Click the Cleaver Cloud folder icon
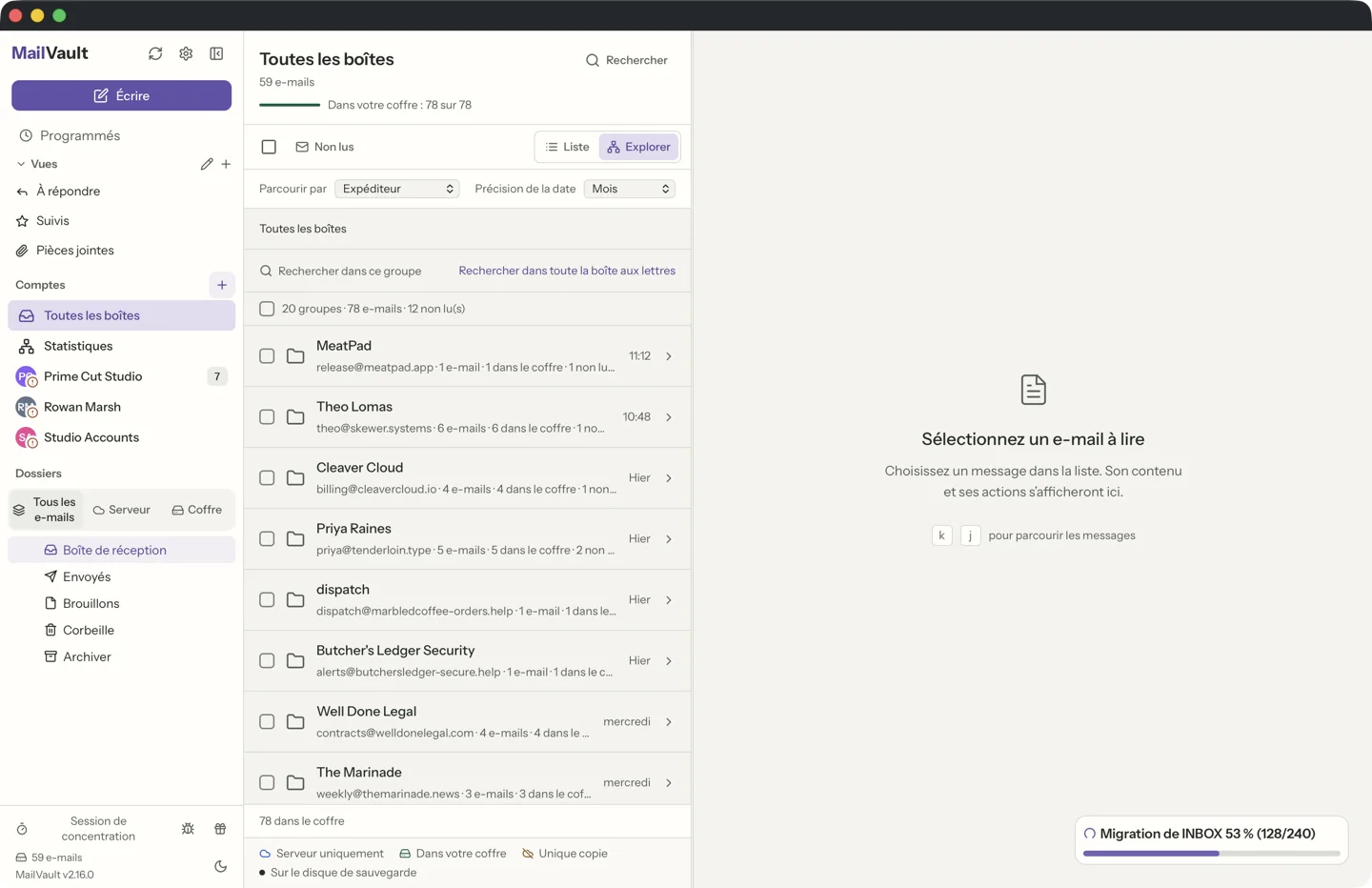Viewport: 1372px width, 888px height. (x=295, y=478)
